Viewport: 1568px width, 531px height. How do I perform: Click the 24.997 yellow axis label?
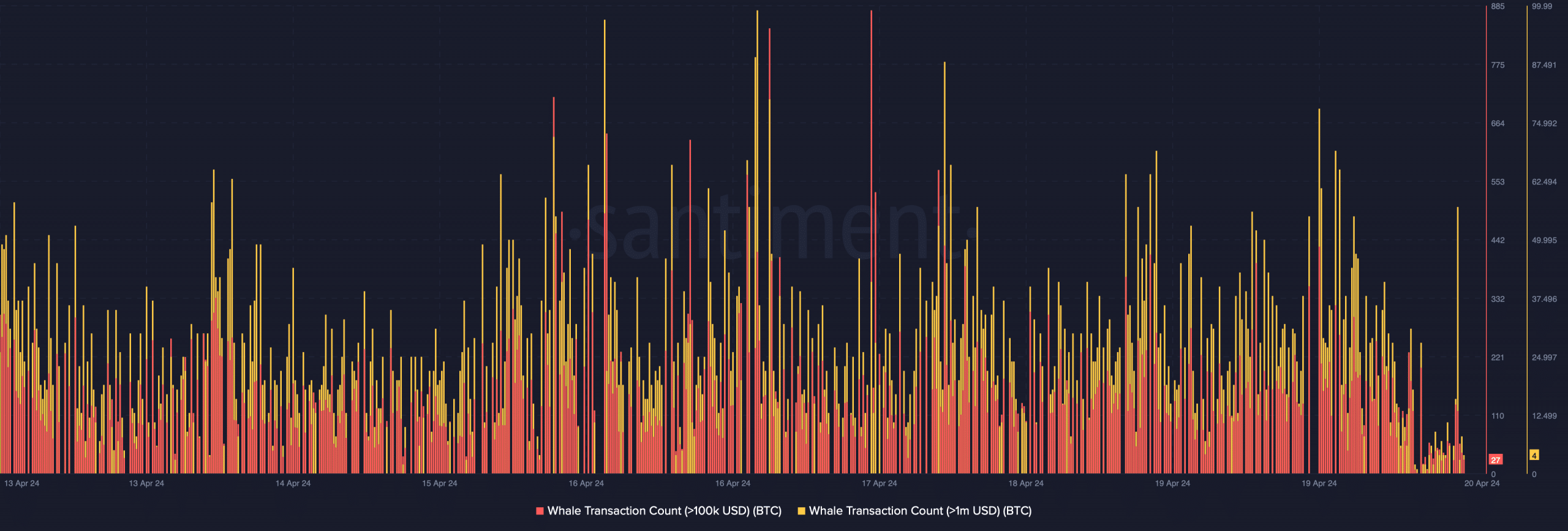1543,357
